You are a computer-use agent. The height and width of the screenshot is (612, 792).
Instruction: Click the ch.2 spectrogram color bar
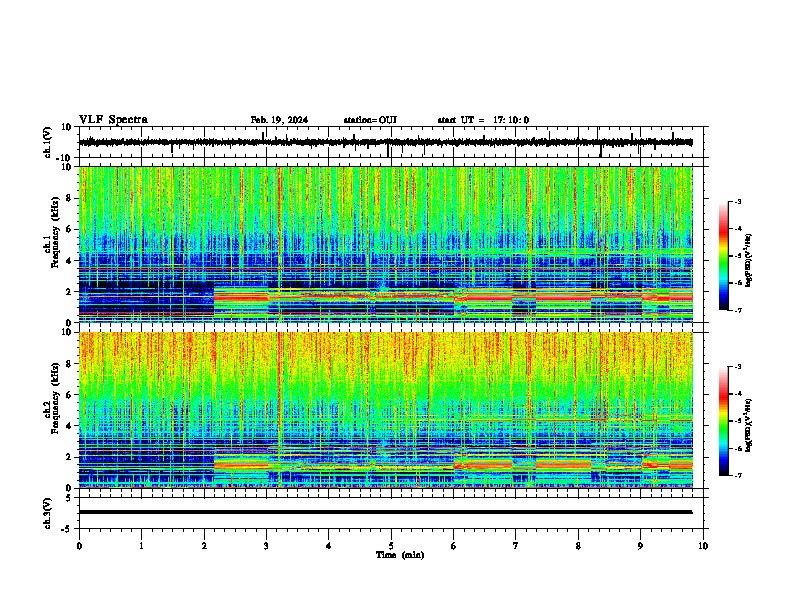[724, 421]
